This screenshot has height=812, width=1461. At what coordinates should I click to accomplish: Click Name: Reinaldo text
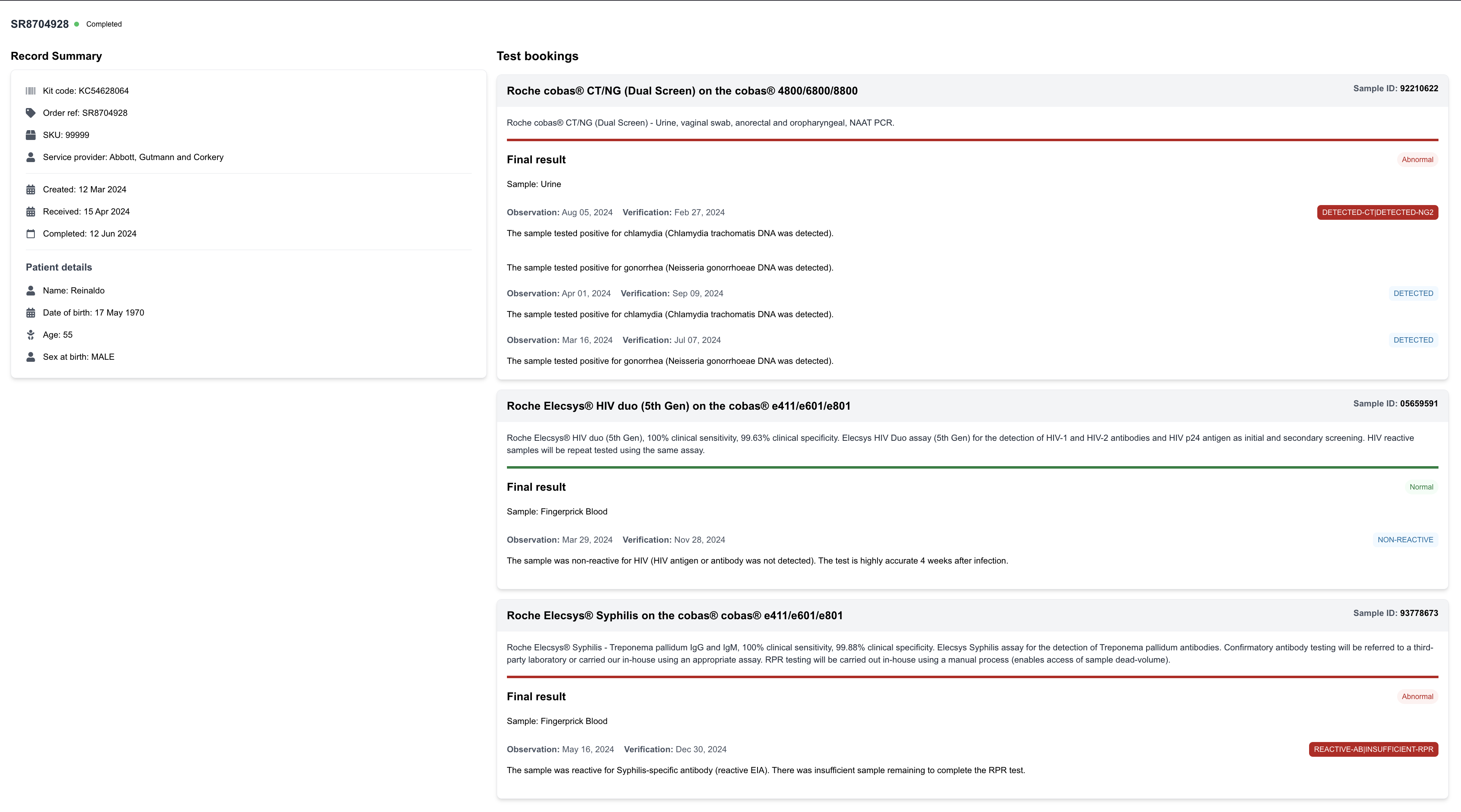[74, 290]
